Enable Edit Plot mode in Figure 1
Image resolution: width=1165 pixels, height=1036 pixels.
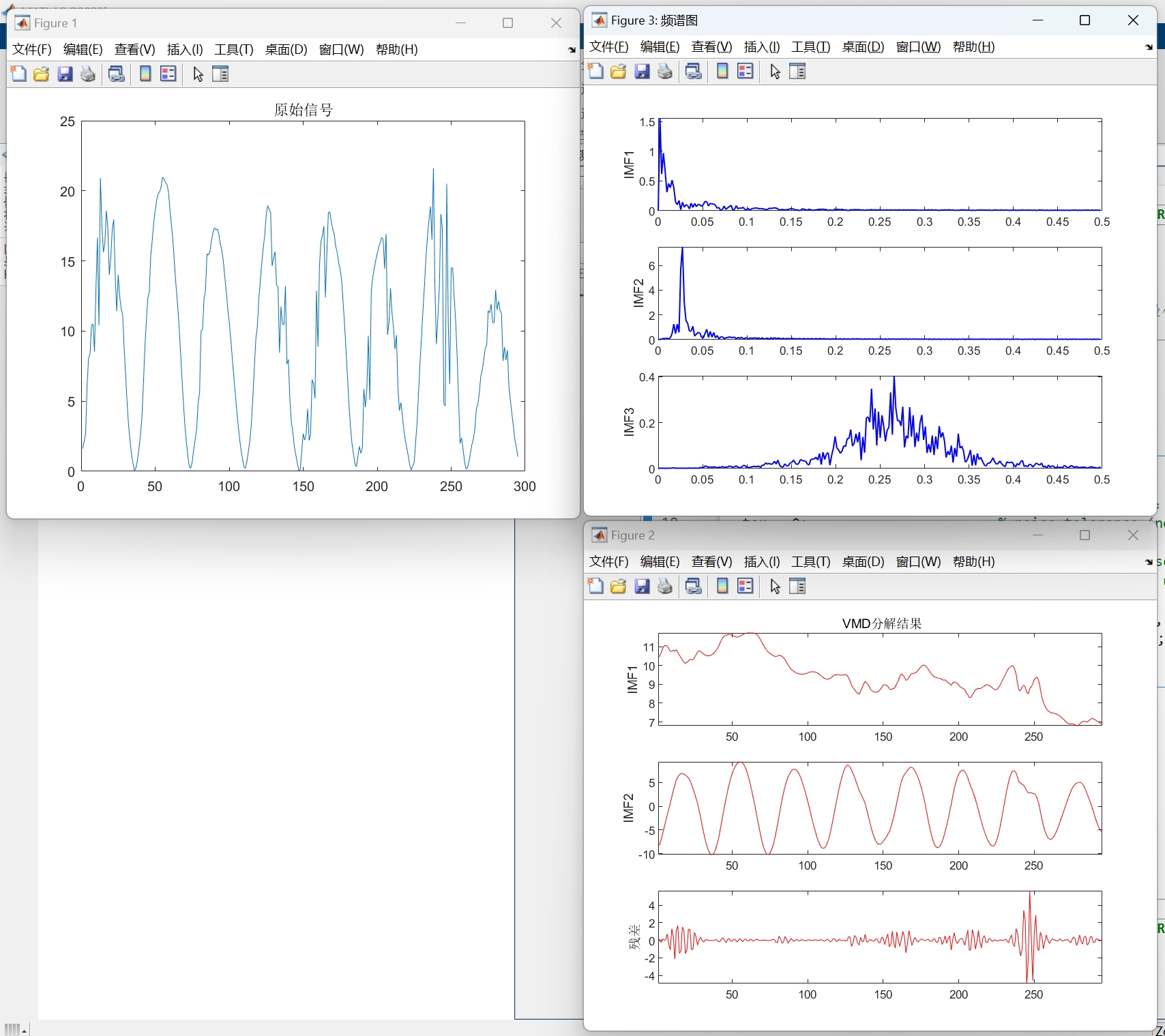pos(197,74)
